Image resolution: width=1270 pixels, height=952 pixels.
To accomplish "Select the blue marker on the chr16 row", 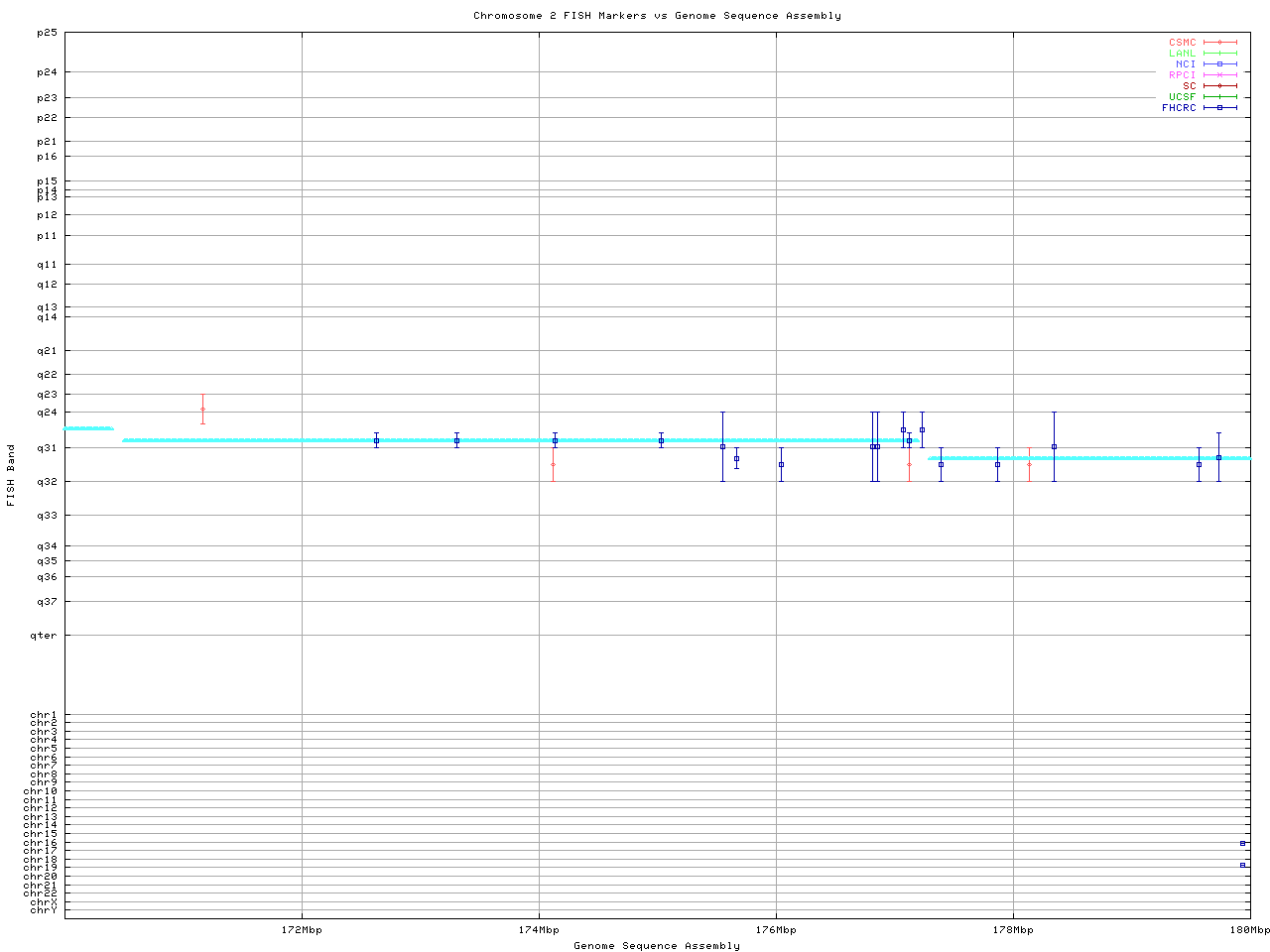I will click(1242, 843).
